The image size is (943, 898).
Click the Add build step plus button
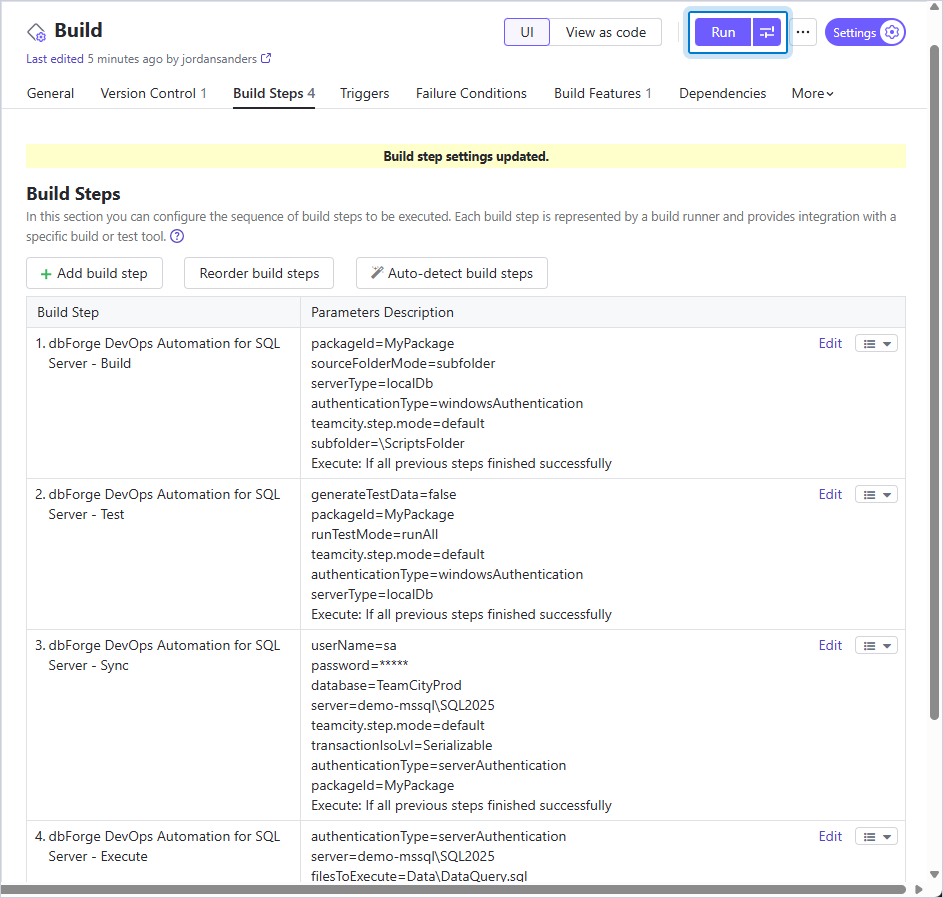tap(94, 273)
